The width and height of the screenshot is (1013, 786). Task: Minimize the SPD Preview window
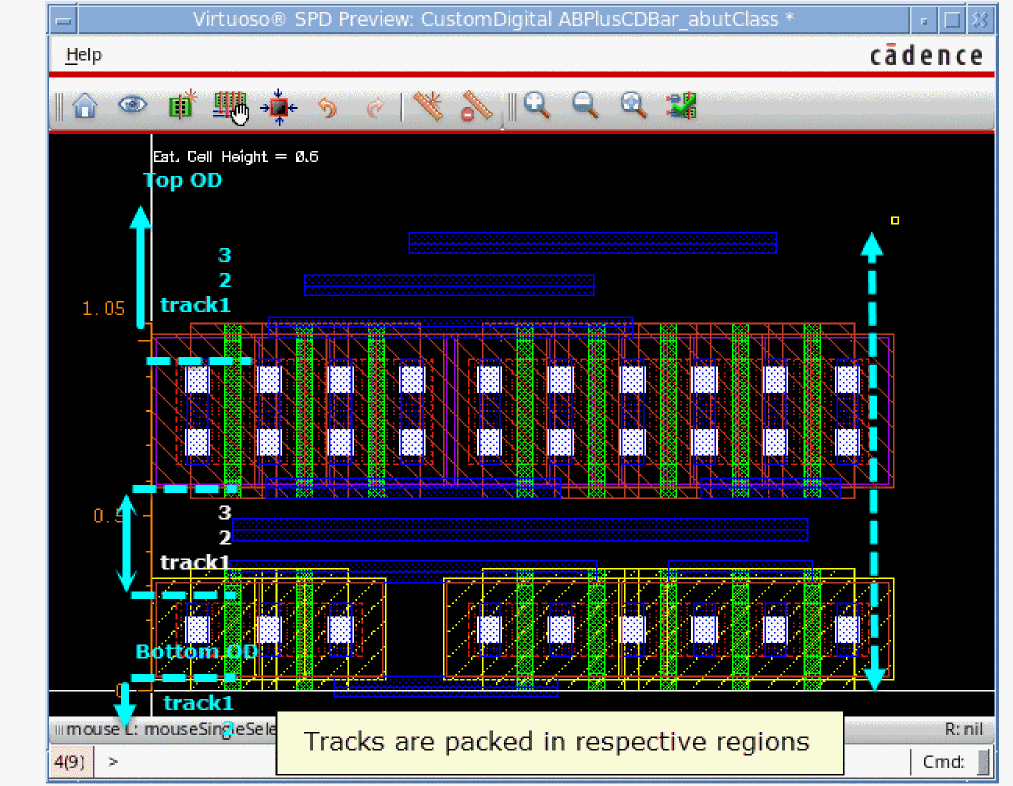click(924, 20)
